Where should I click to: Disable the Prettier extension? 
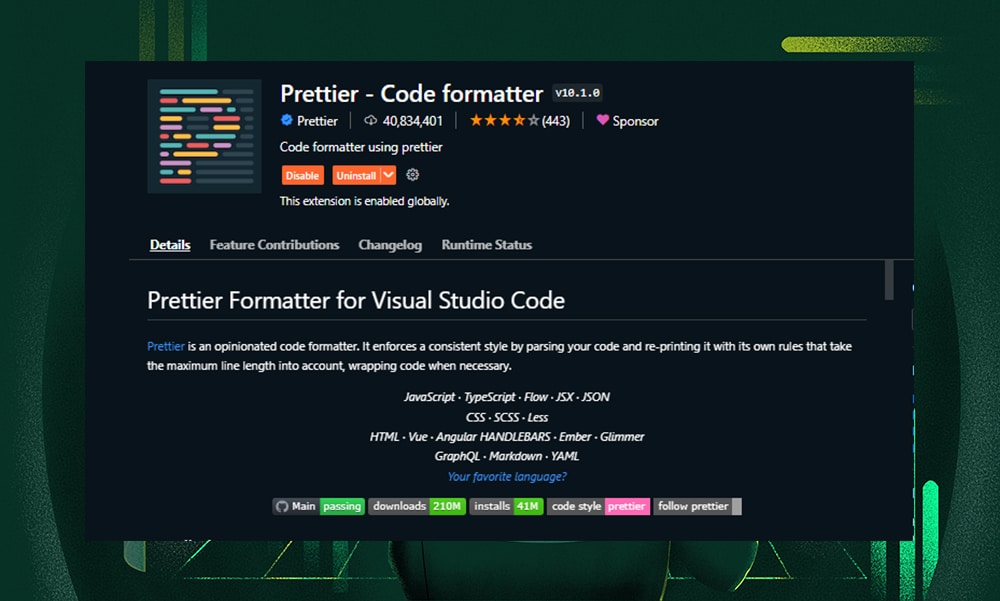coord(302,174)
